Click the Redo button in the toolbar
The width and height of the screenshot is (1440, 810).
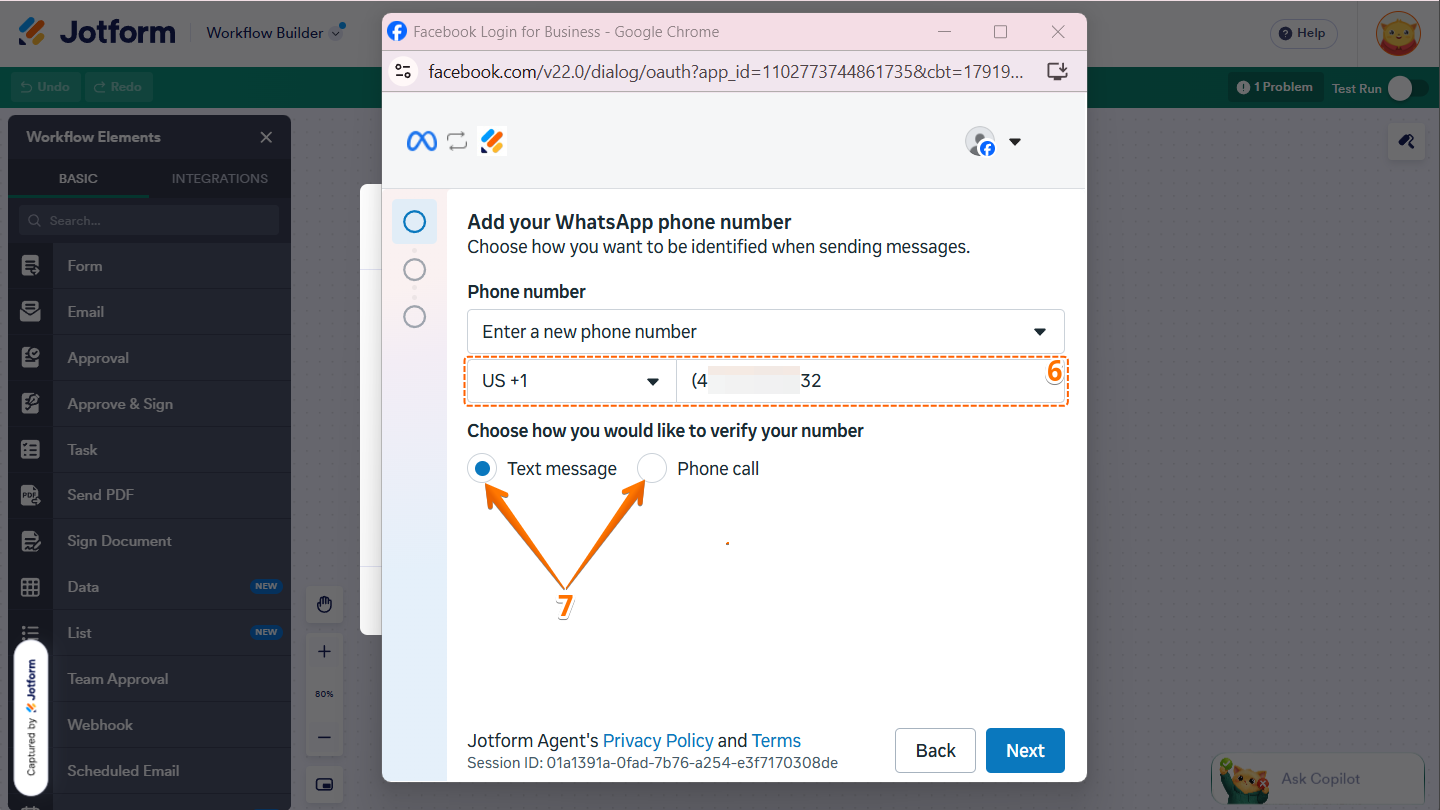click(118, 87)
